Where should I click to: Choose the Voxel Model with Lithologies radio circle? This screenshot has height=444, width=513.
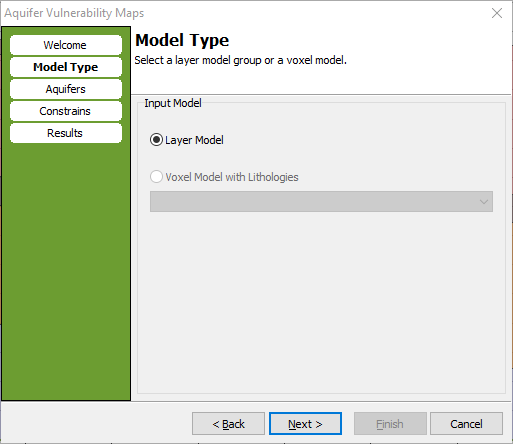tap(156, 177)
